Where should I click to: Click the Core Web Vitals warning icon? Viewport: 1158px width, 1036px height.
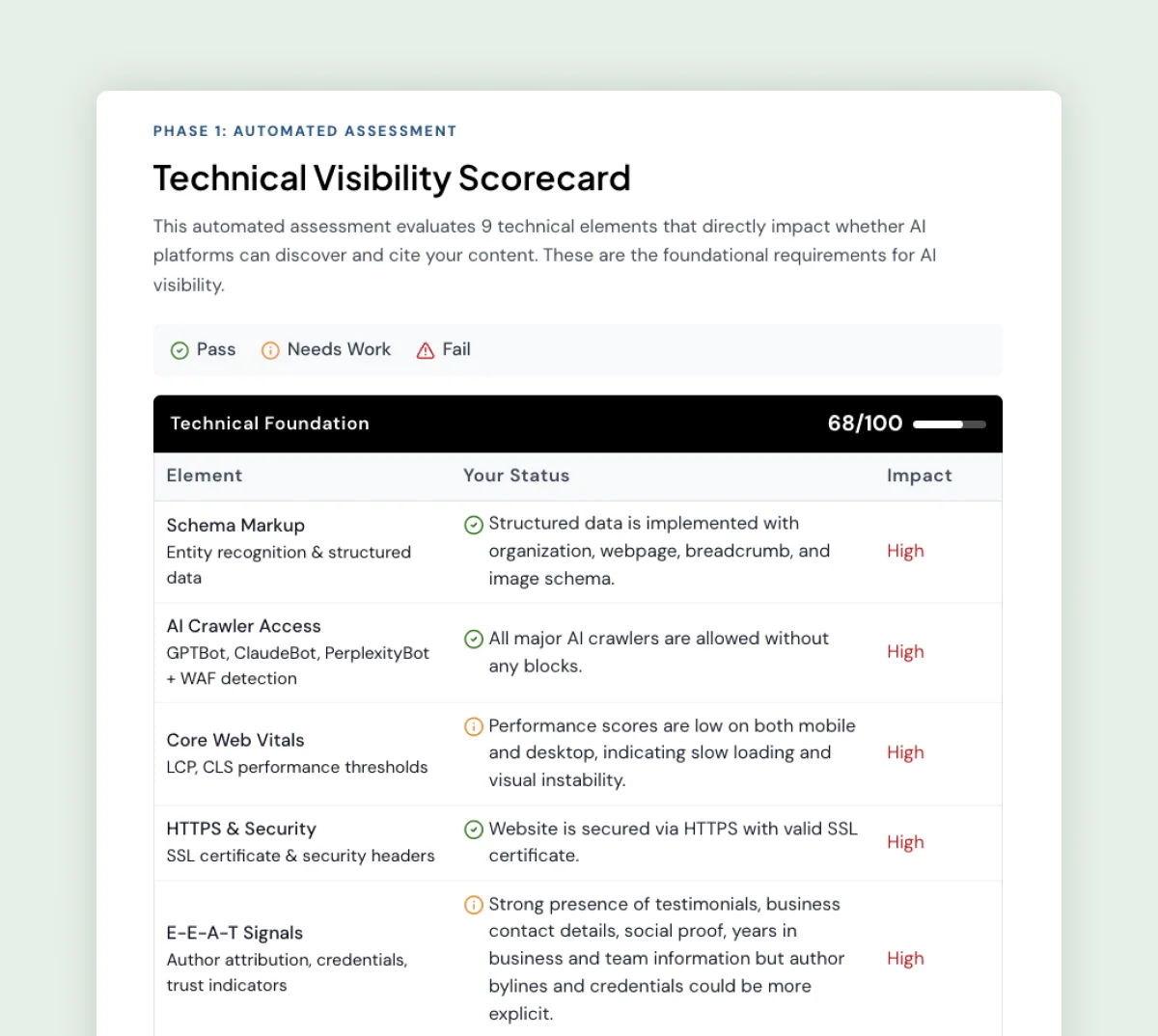474,726
